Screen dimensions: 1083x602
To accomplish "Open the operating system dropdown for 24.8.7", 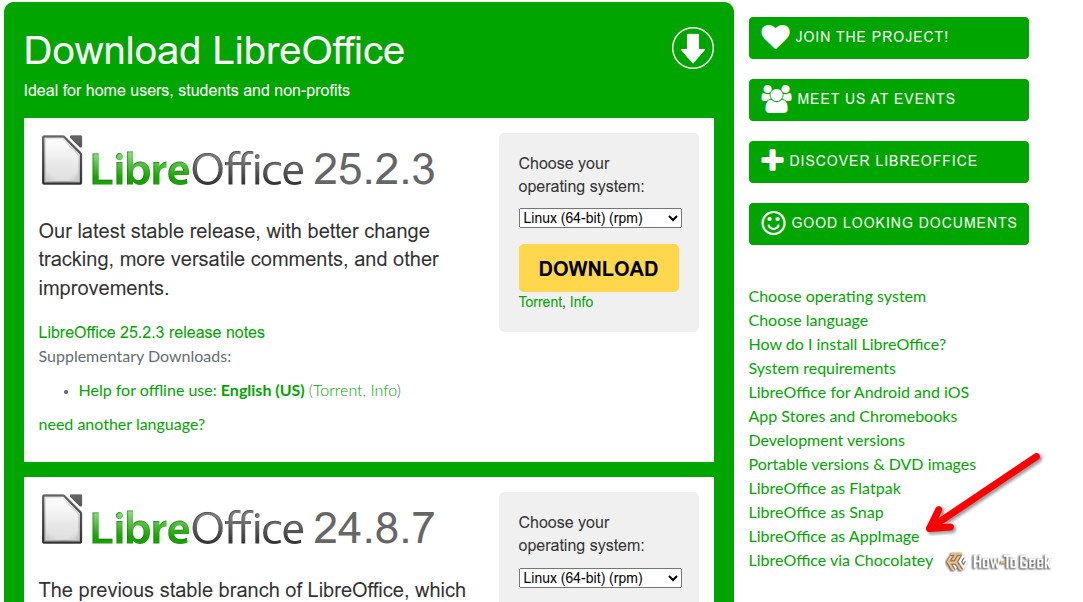I will tap(600, 578).
